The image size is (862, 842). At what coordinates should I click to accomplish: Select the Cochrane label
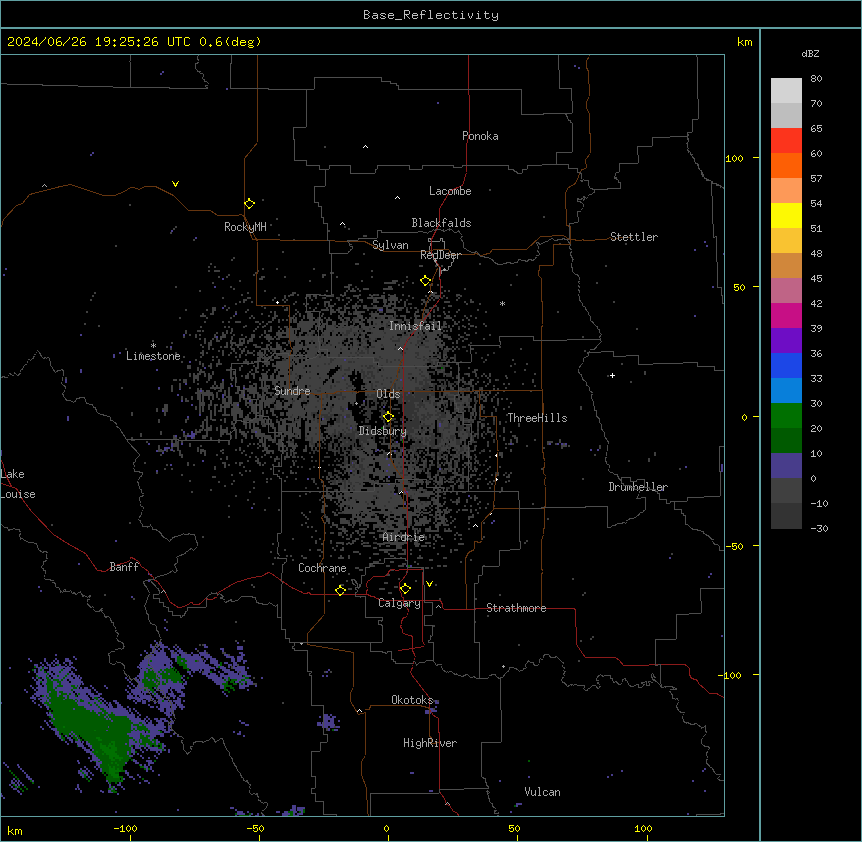pyautogui.click(x=322, y=568)
